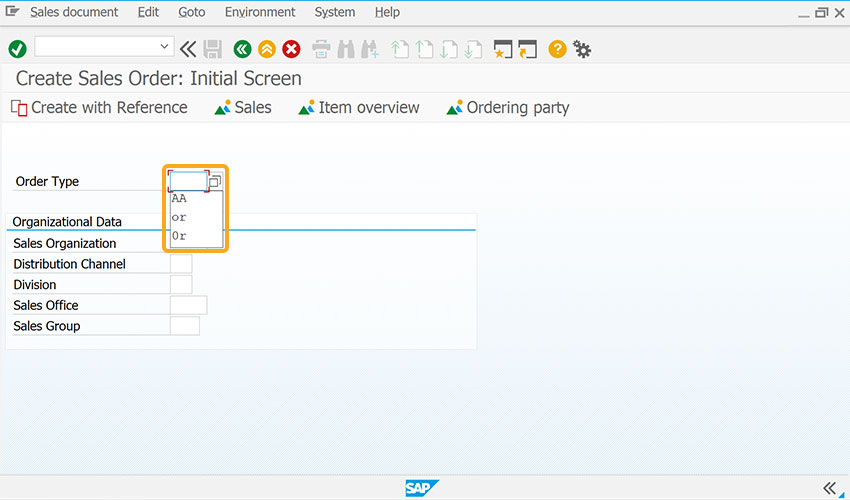Open the Edit menu
This screenshot has height=500, width=850.
click(x=148, y=12)
